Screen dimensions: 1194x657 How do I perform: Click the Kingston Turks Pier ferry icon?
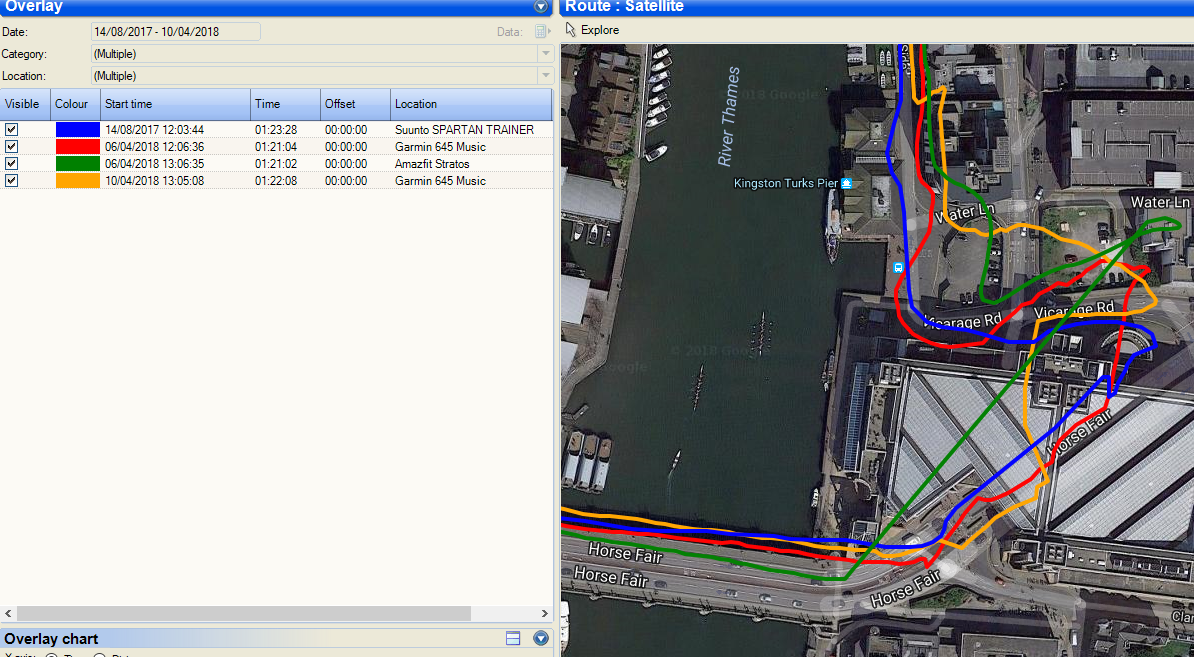[846, 183]
